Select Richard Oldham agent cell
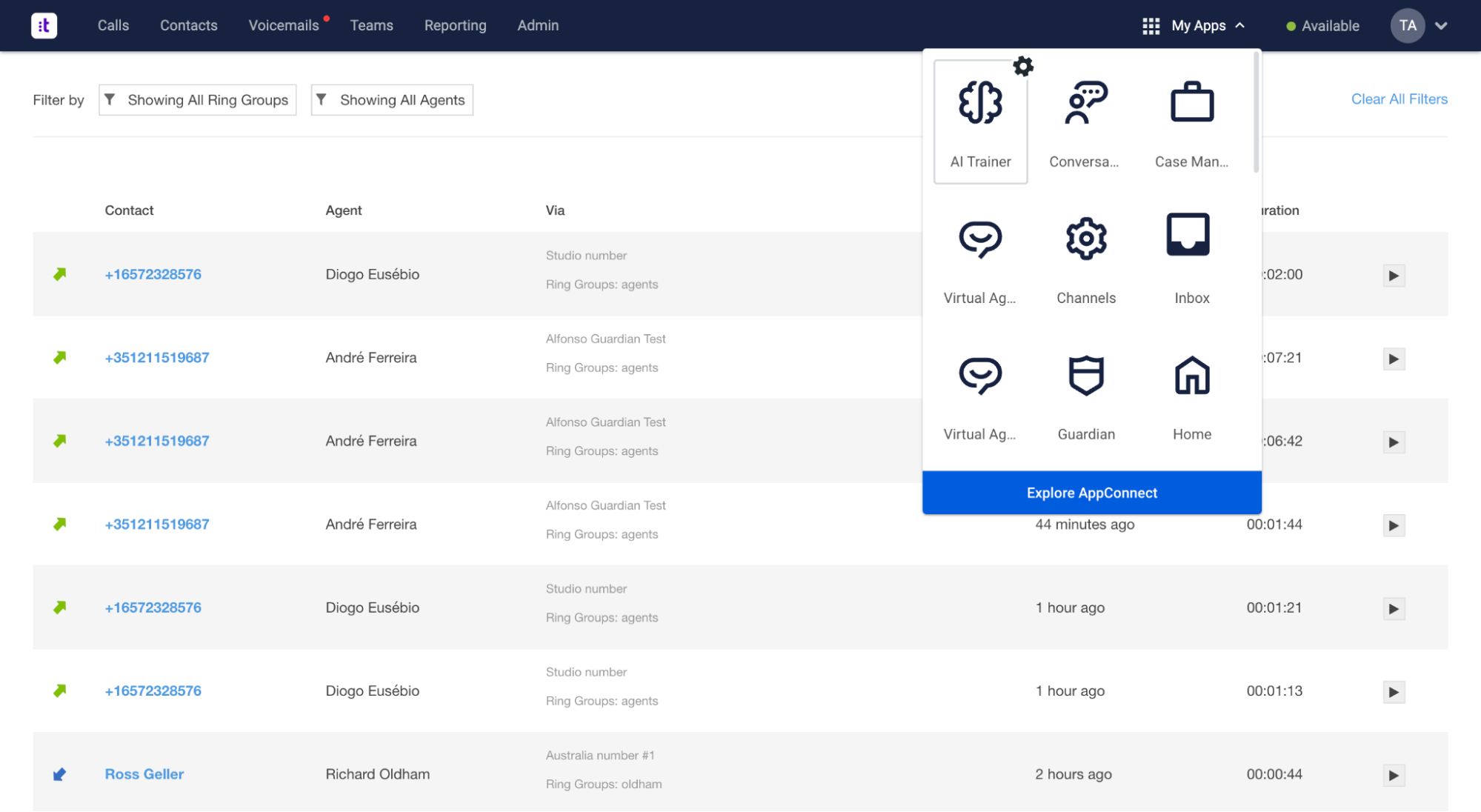The width and height of the screenshot is (1481, 812). [x=377, y=774]
